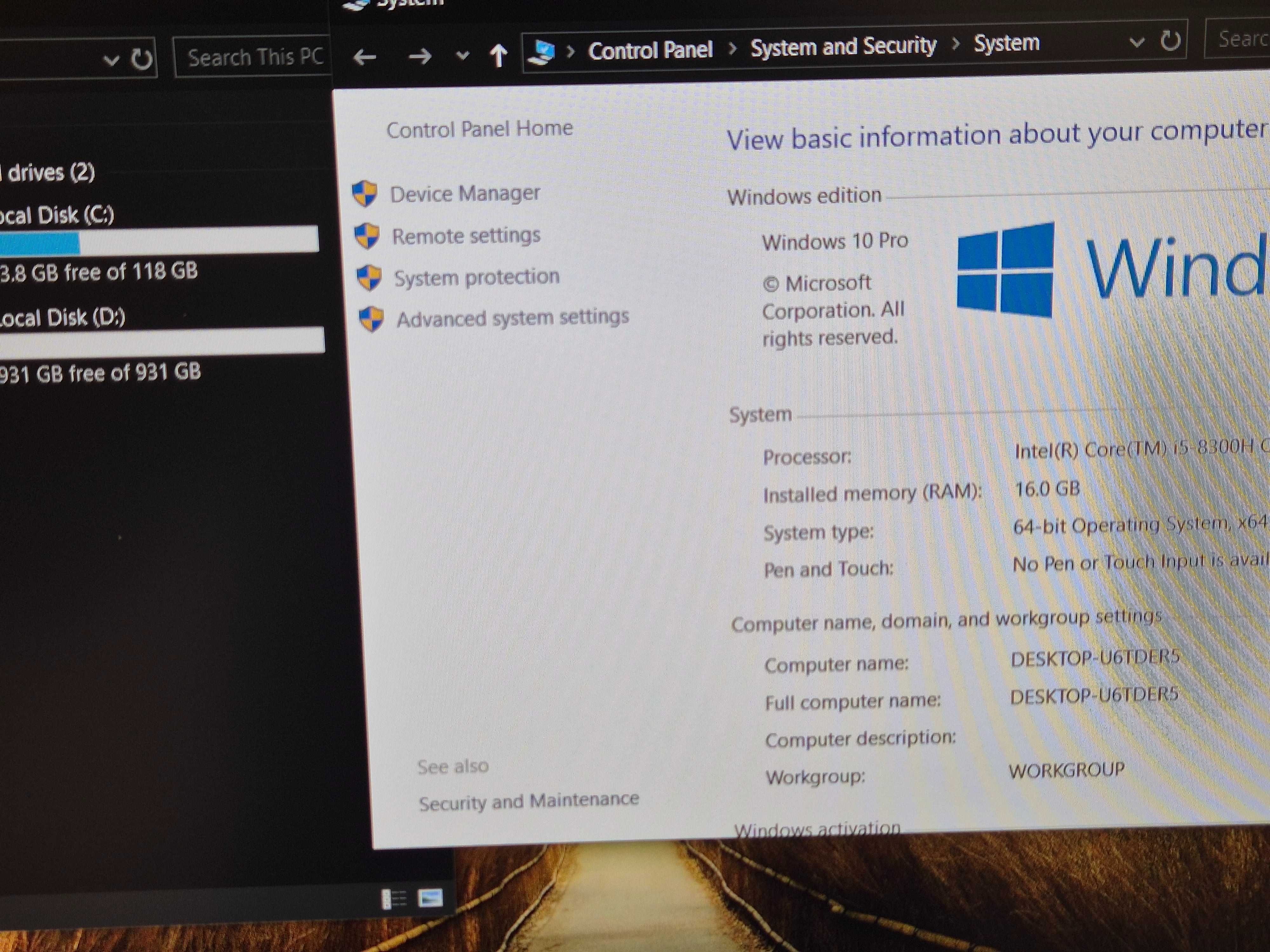Click the shield icon beside System protection
The height and width of the screenshot is (952, 1270).
point(369,278)
